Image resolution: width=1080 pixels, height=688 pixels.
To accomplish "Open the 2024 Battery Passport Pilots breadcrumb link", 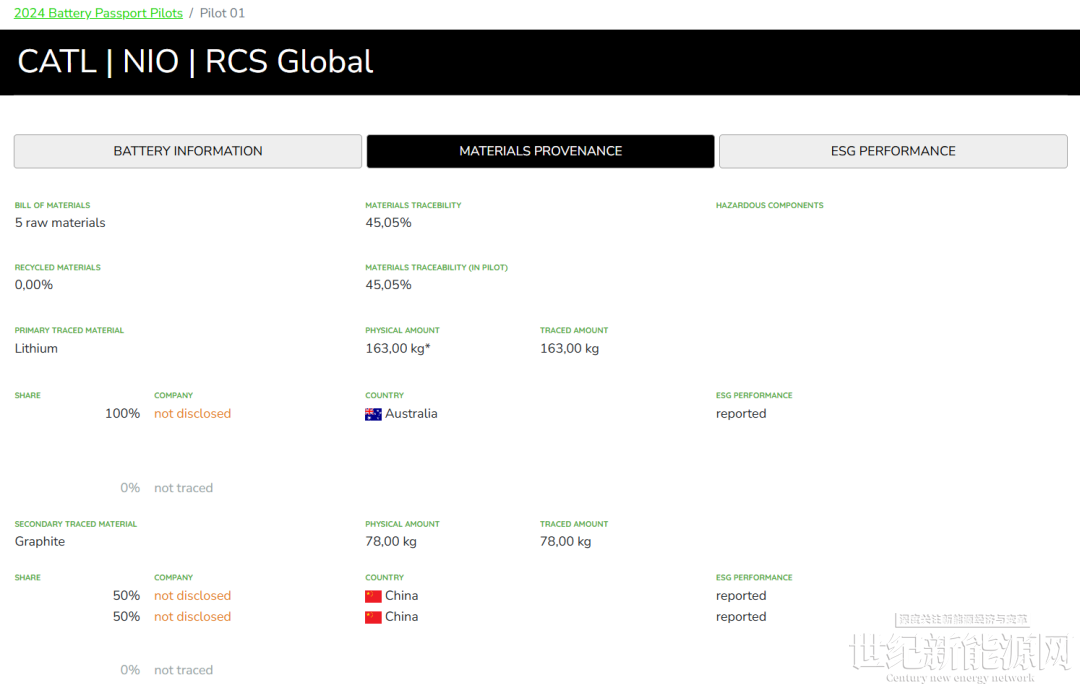I will pos(98,13).
